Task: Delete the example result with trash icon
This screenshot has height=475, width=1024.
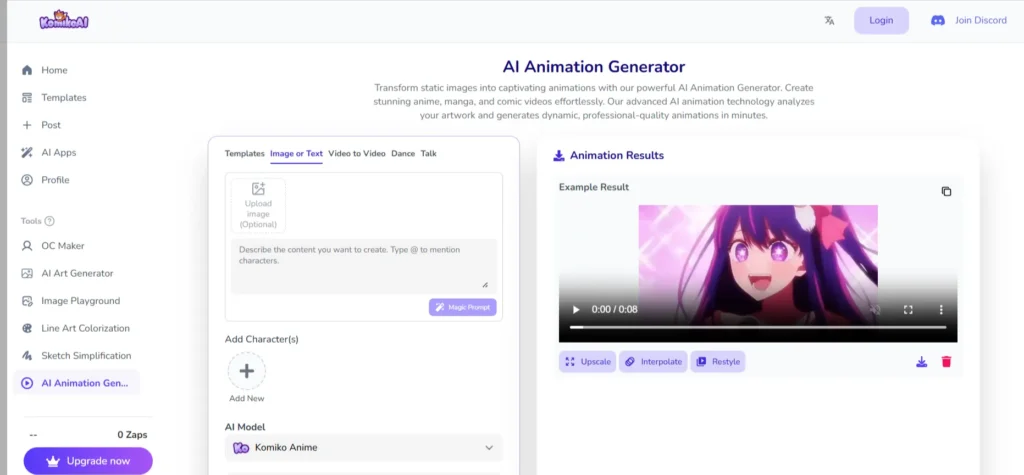Action: (x=946, y=361)
